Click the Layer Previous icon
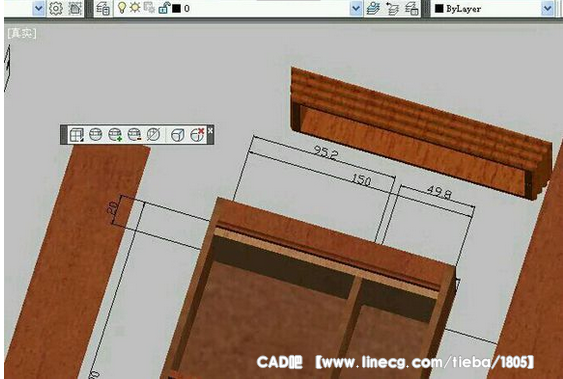This screenshot has height=379, width=563. click(x=392, y=8)
